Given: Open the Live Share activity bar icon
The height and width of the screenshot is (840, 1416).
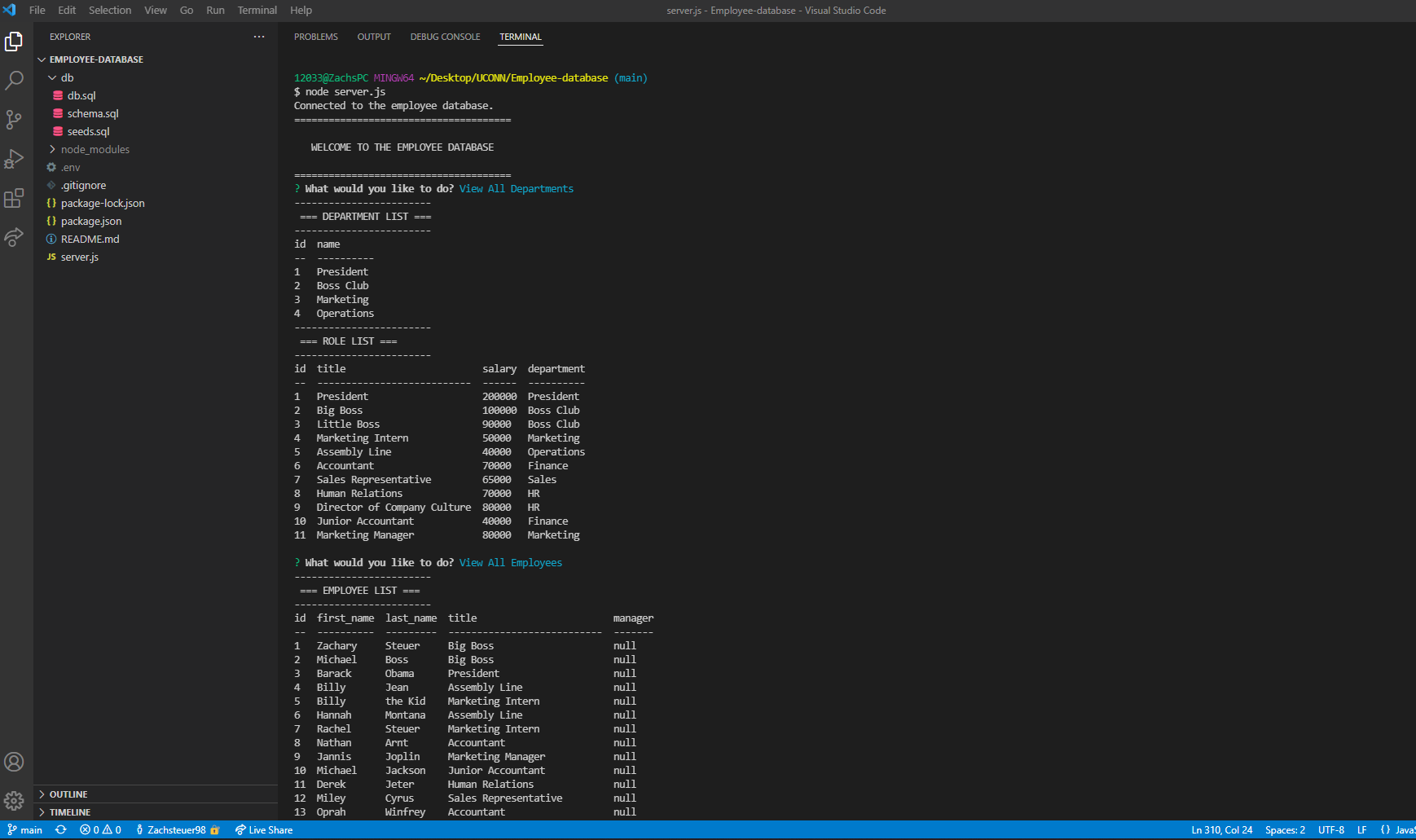Looking at the screenshot, I should 14,237.
